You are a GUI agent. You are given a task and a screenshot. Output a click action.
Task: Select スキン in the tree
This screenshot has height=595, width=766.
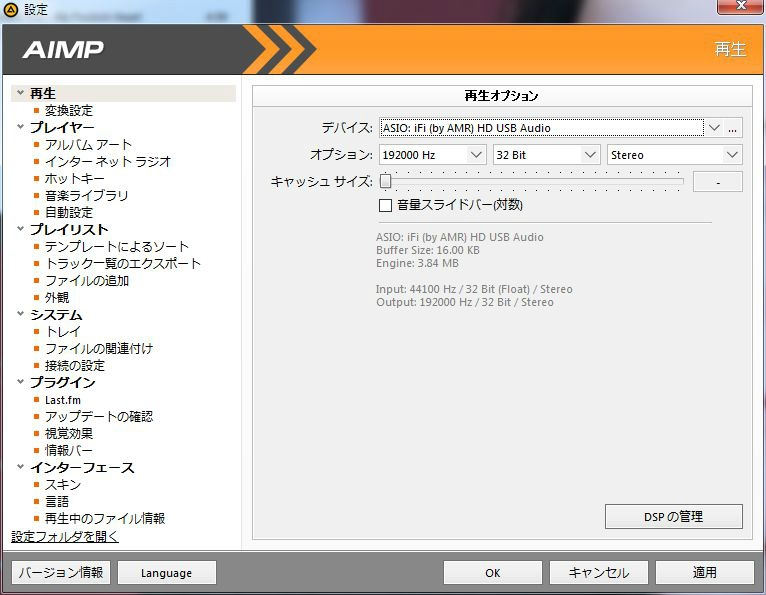[x=63, y=485]
